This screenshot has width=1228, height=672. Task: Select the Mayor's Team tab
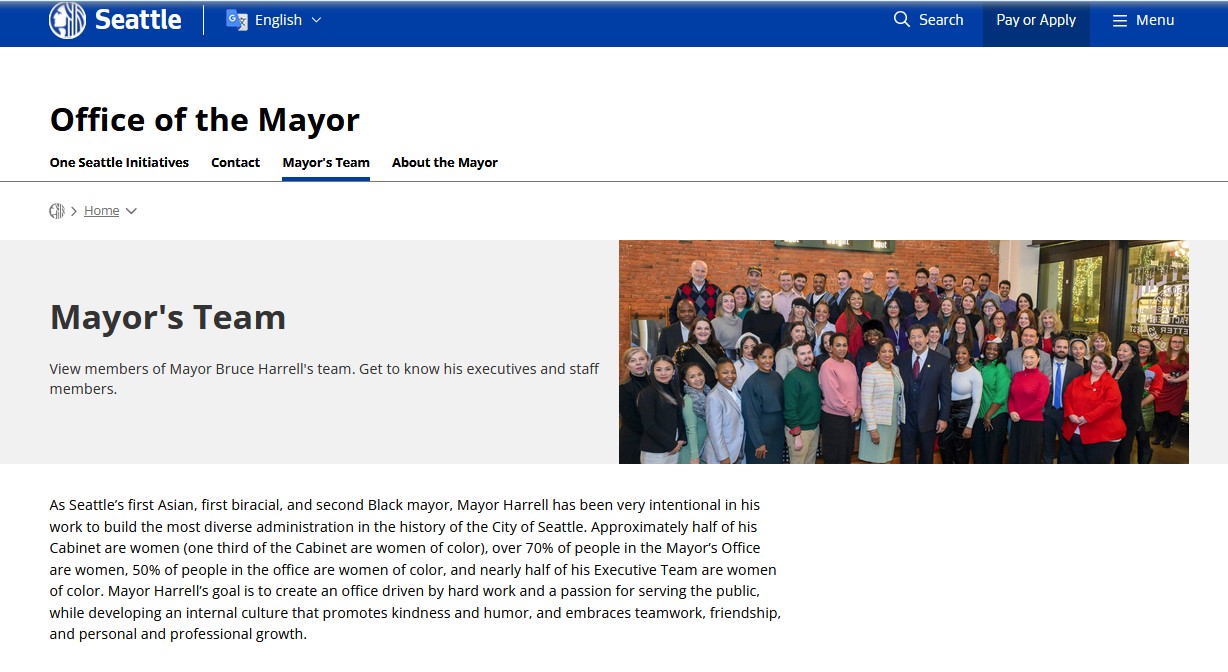pyautogui.click(x=326, y=162)
